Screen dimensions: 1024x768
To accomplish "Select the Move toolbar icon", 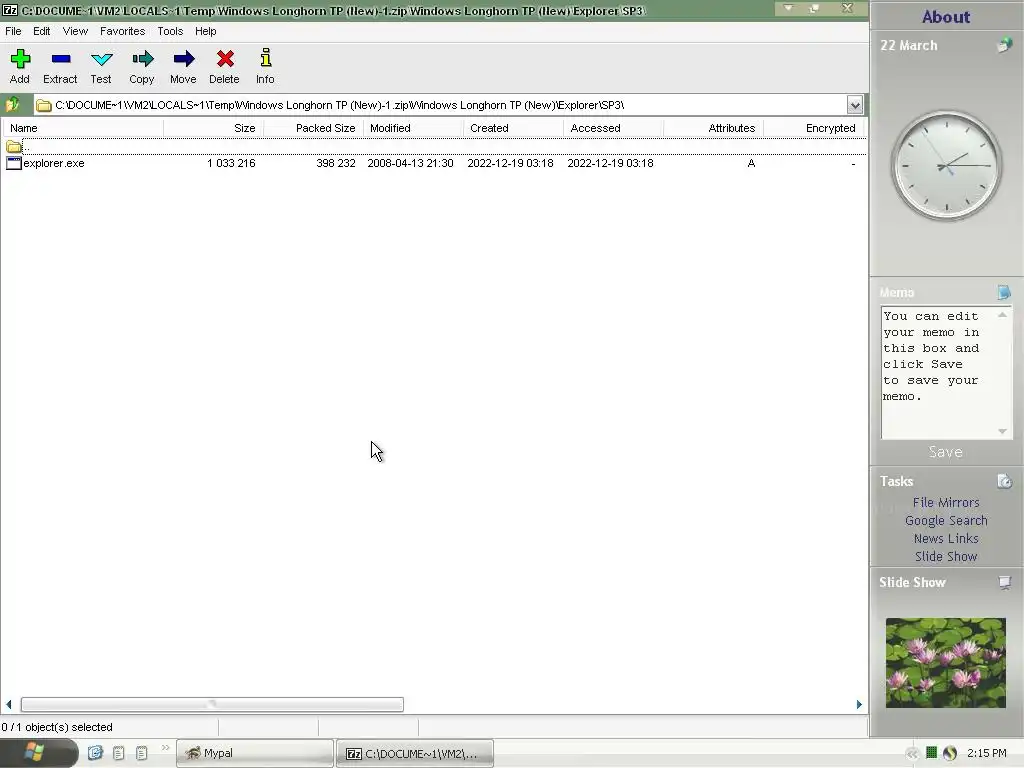I will pyautogui.click(x=184, y=59).
